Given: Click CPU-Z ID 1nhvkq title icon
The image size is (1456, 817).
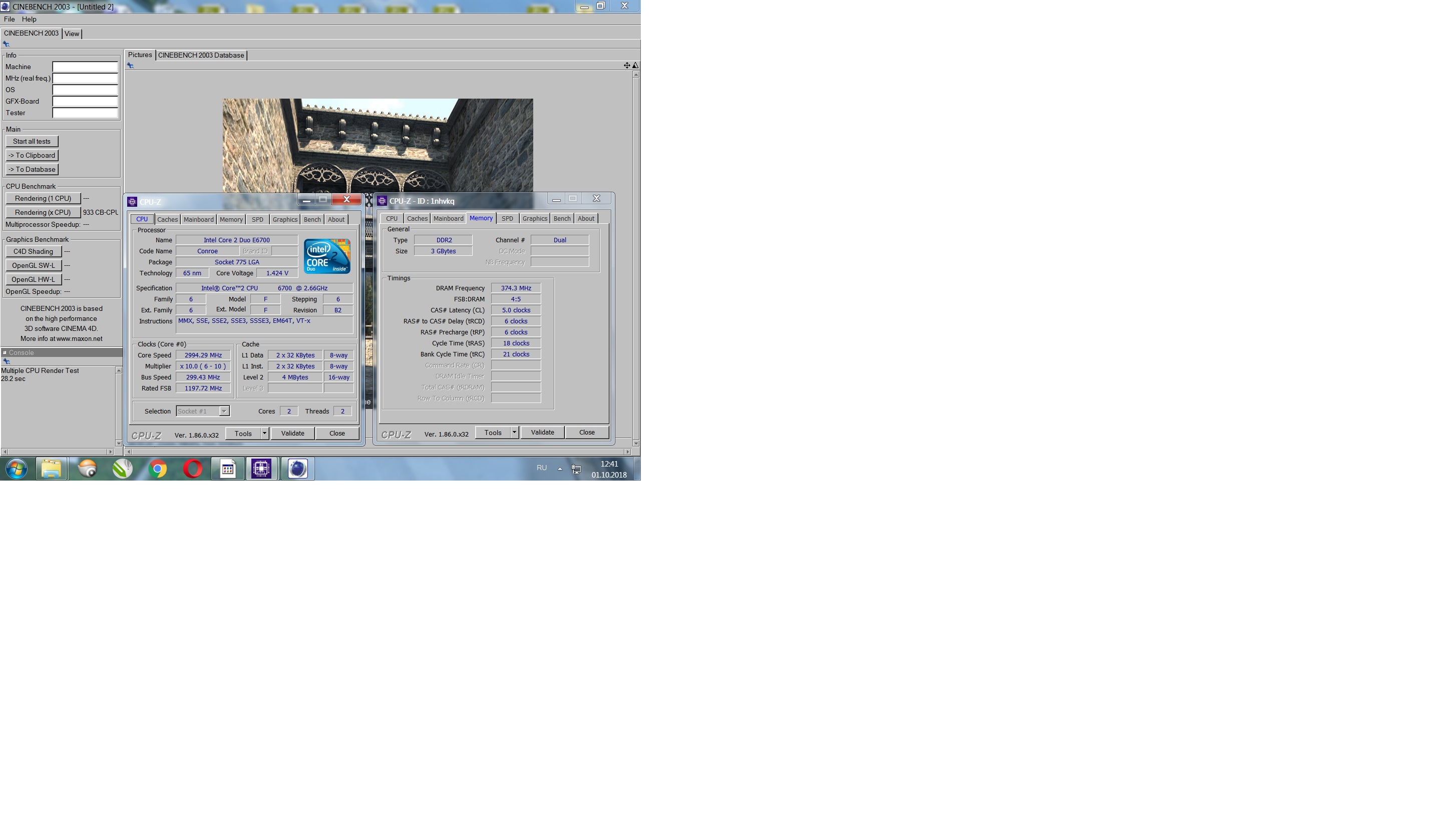Looking at the screenshot, I should pyautogui.click(x=382, y=201).
